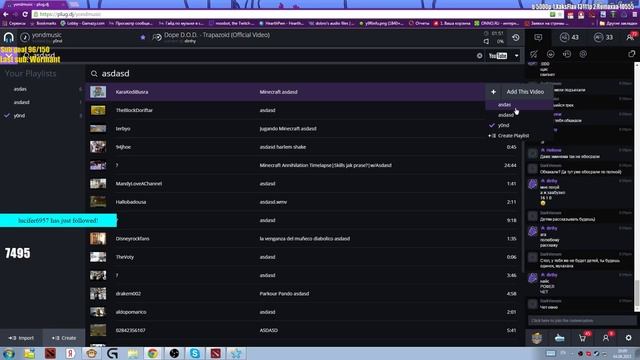Open Chrome from the taskbar

(x=153, y=353)
